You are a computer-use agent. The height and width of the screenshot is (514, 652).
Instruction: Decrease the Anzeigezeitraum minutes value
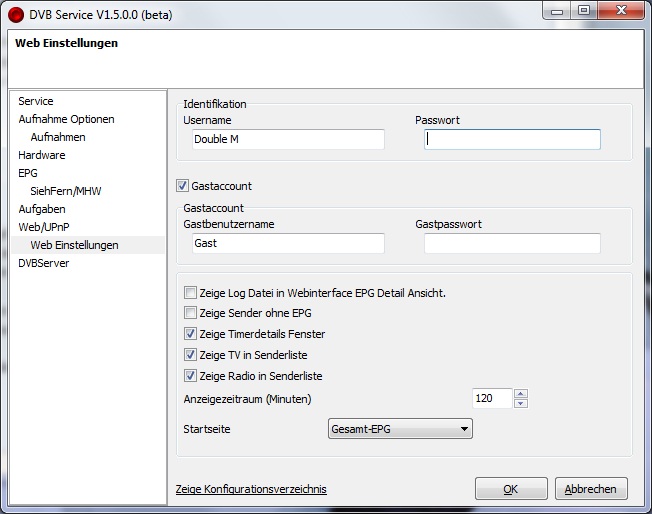pos(520,403)
